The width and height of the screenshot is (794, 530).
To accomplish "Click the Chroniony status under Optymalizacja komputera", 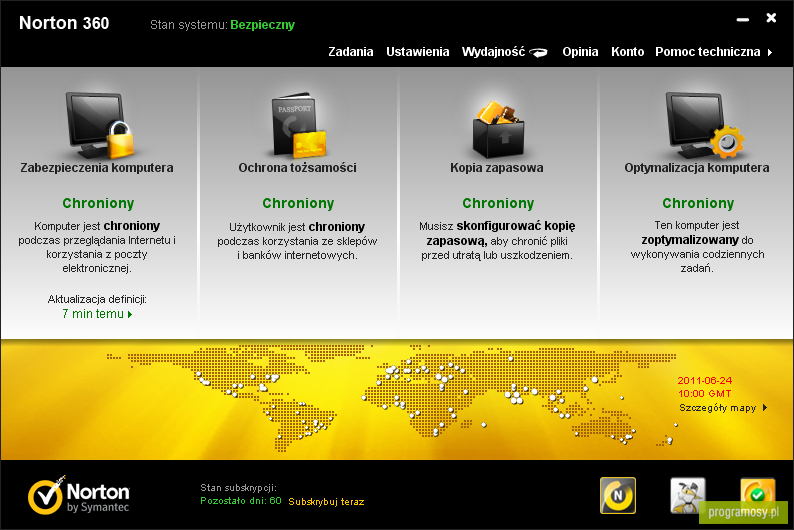I will pos(698,203).
